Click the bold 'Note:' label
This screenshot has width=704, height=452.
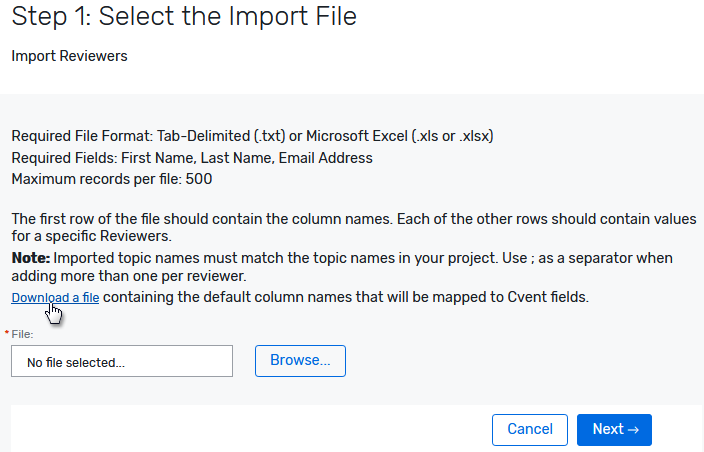coord(32,258)
